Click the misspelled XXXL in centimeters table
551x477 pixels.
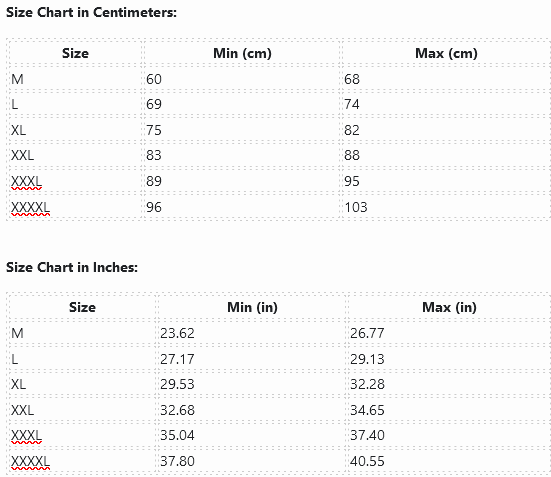[x=26, y=181]
